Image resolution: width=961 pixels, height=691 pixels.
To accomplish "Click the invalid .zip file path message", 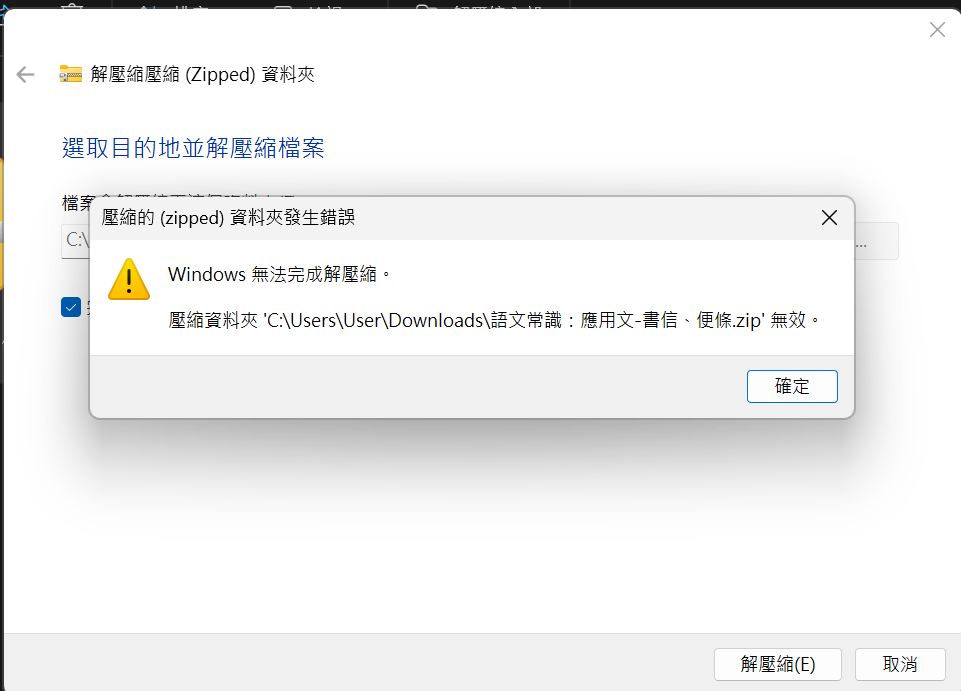I will tap(494, 320).
